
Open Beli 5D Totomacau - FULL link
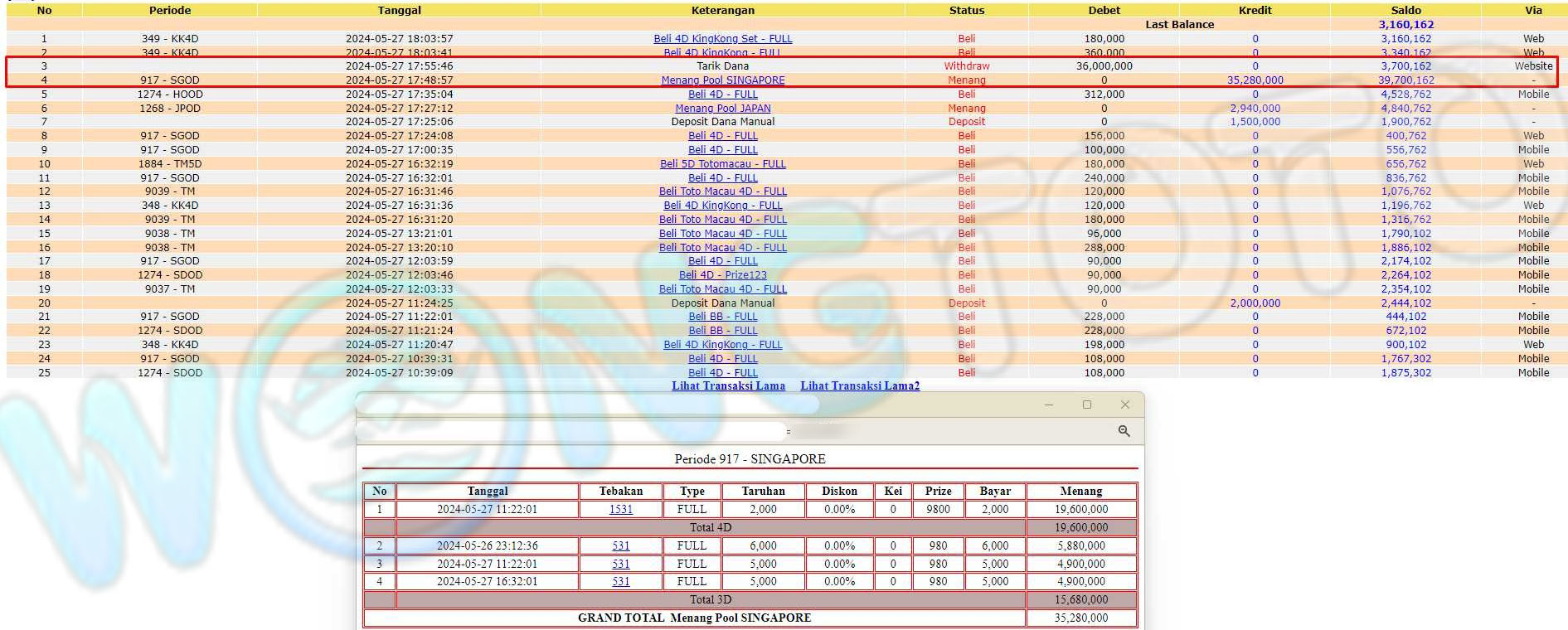[722, 163]
